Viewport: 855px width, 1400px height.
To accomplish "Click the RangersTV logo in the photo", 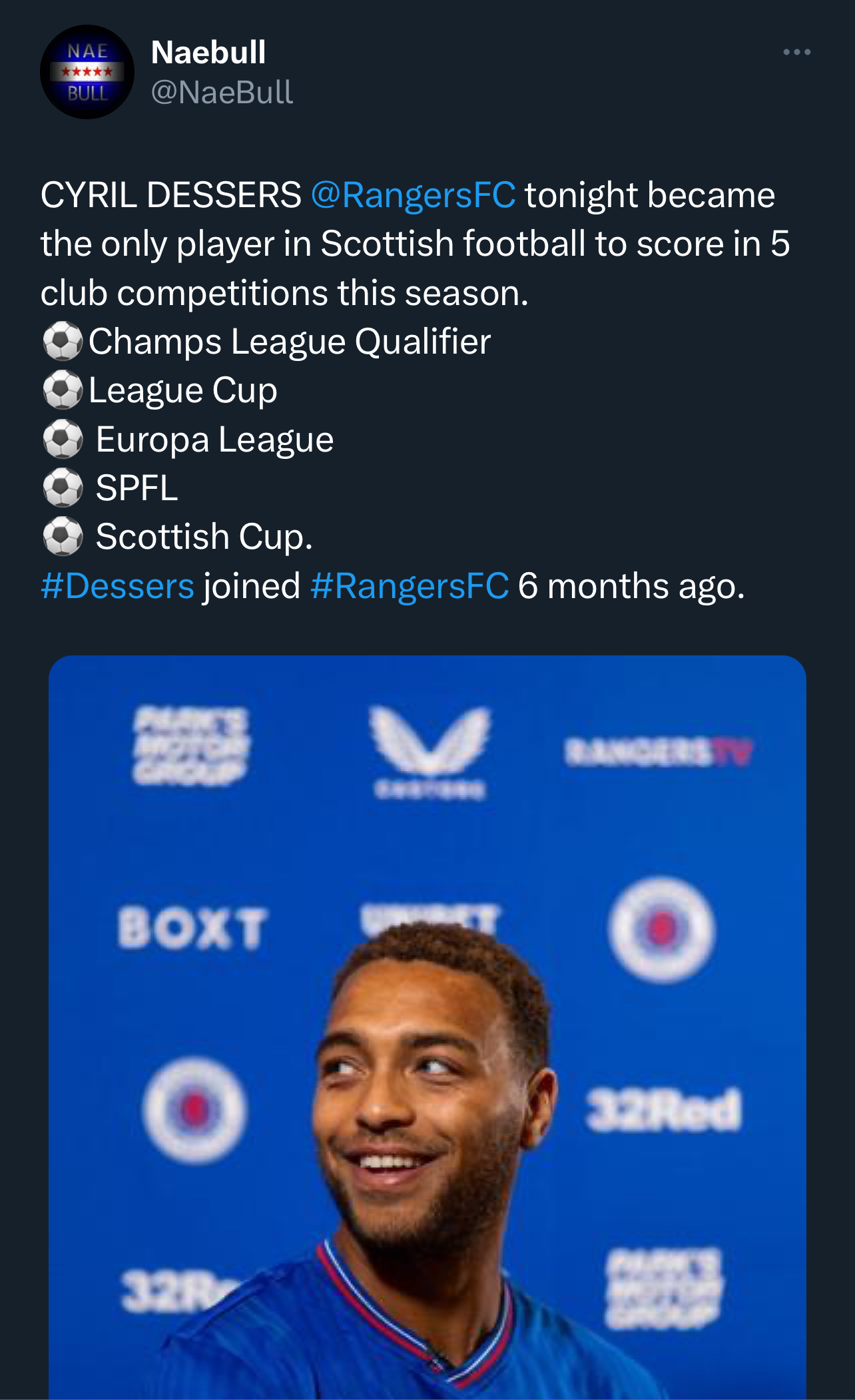I will [x=659, y=753].
